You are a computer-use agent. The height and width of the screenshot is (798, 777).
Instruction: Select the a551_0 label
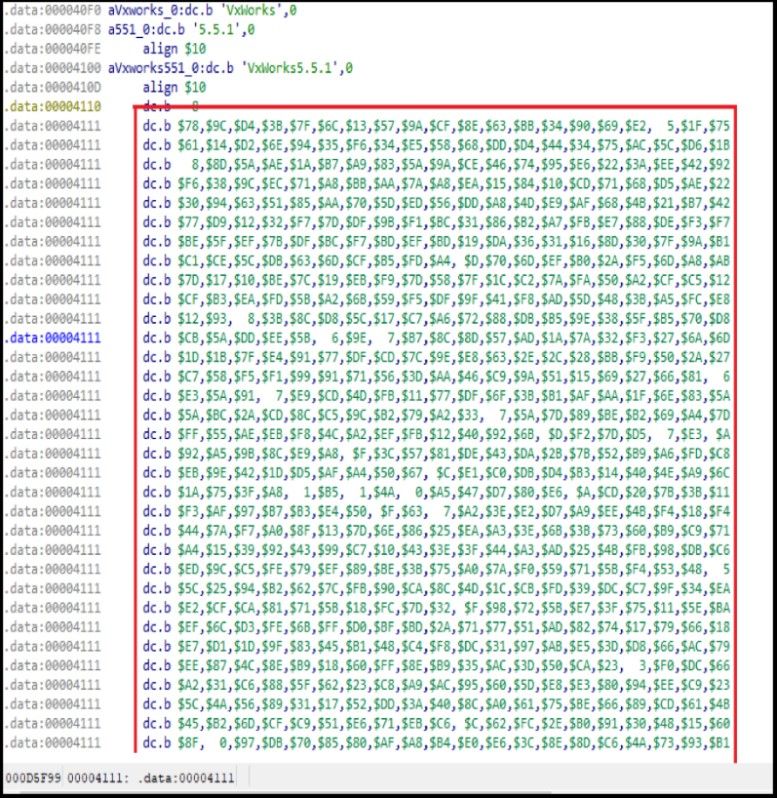[129, 30]
